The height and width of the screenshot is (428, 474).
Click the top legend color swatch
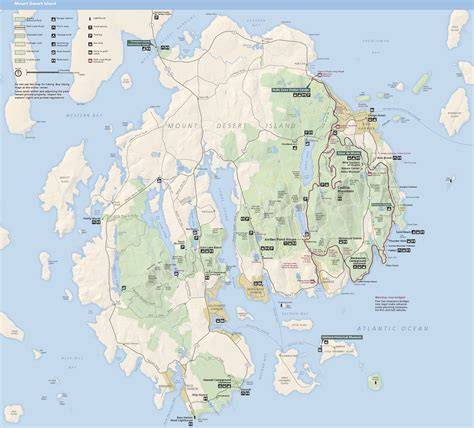[20, 19]
